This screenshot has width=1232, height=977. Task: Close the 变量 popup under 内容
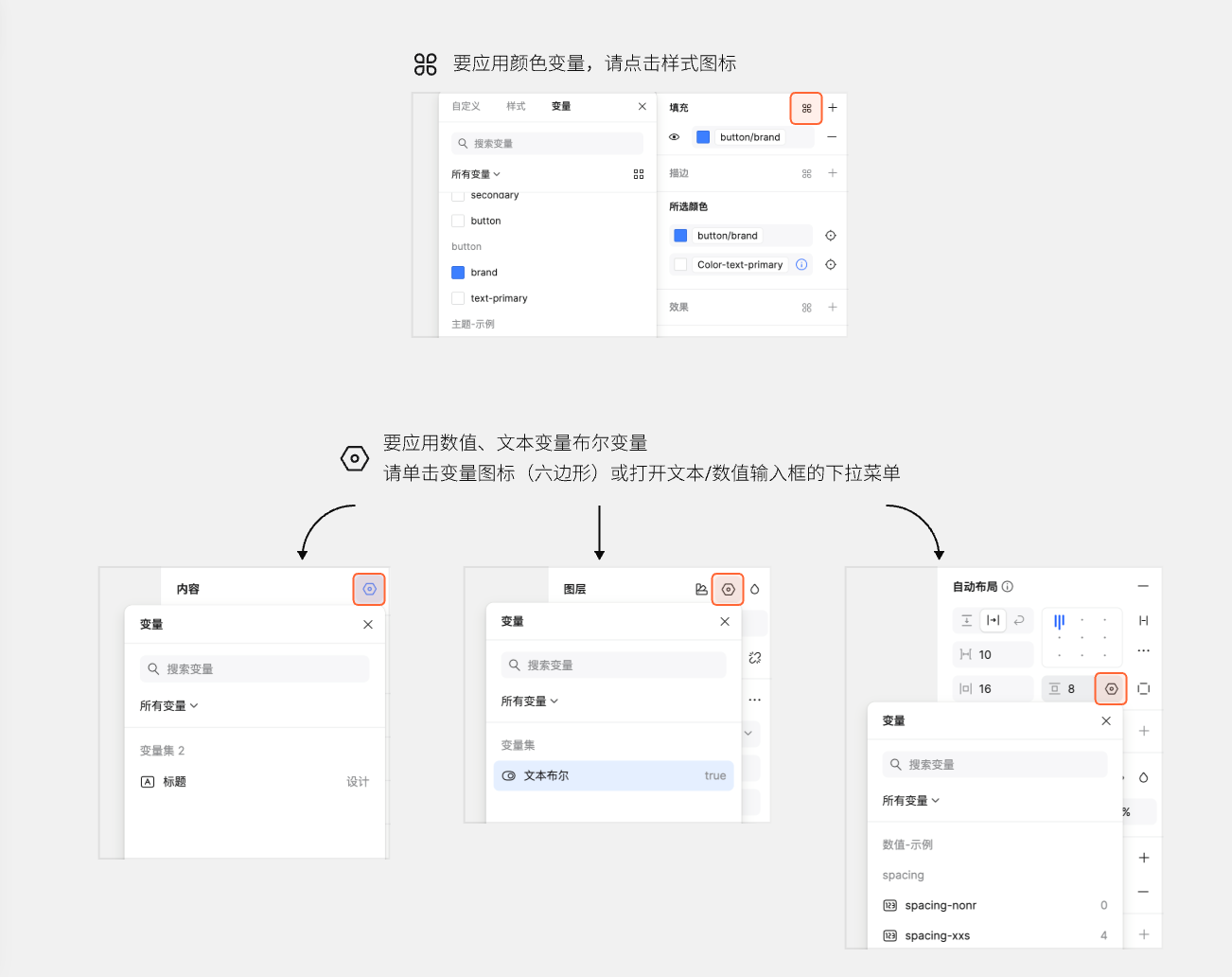coord(368,625)
